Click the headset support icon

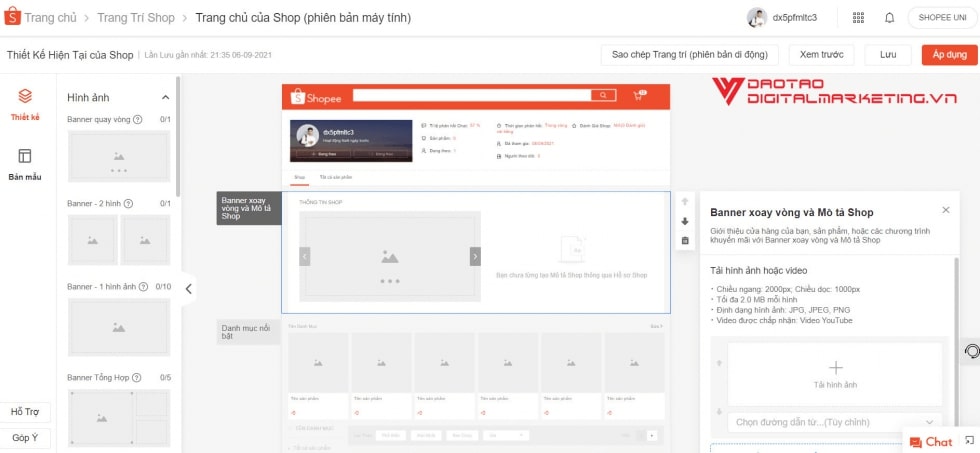[x=970, y=351]
